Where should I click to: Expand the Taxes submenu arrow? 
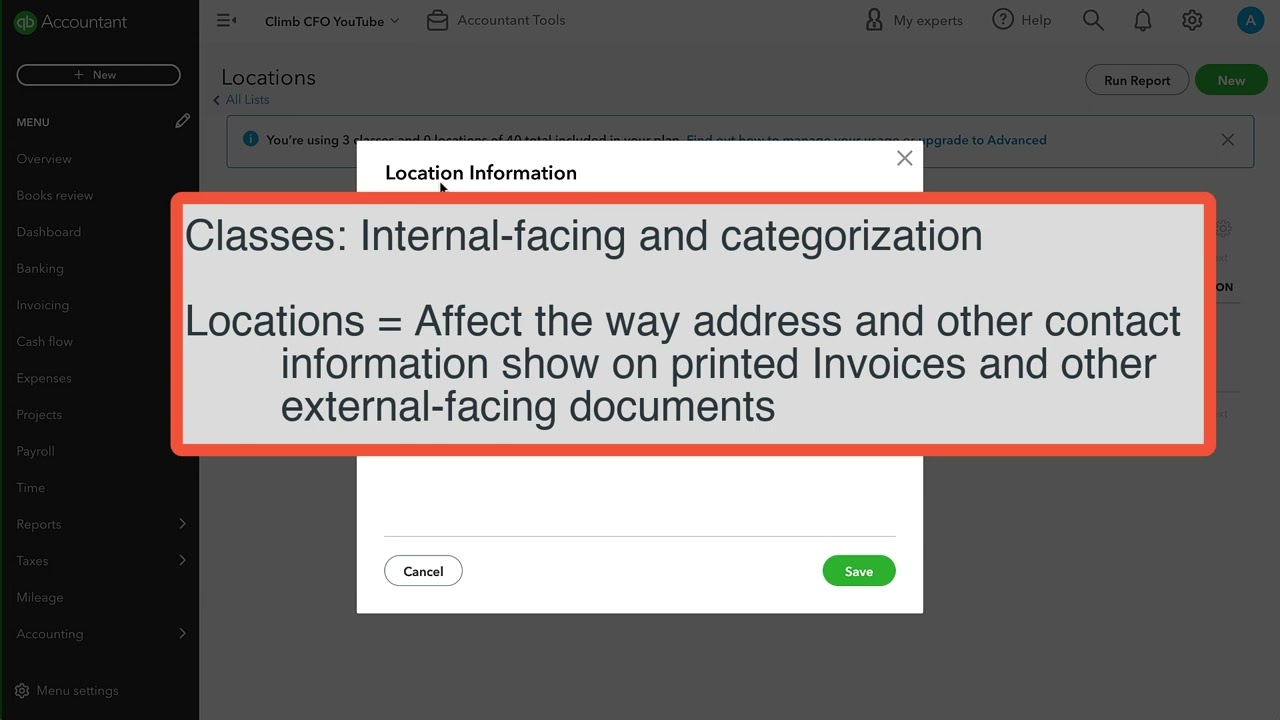pos(182,560)
